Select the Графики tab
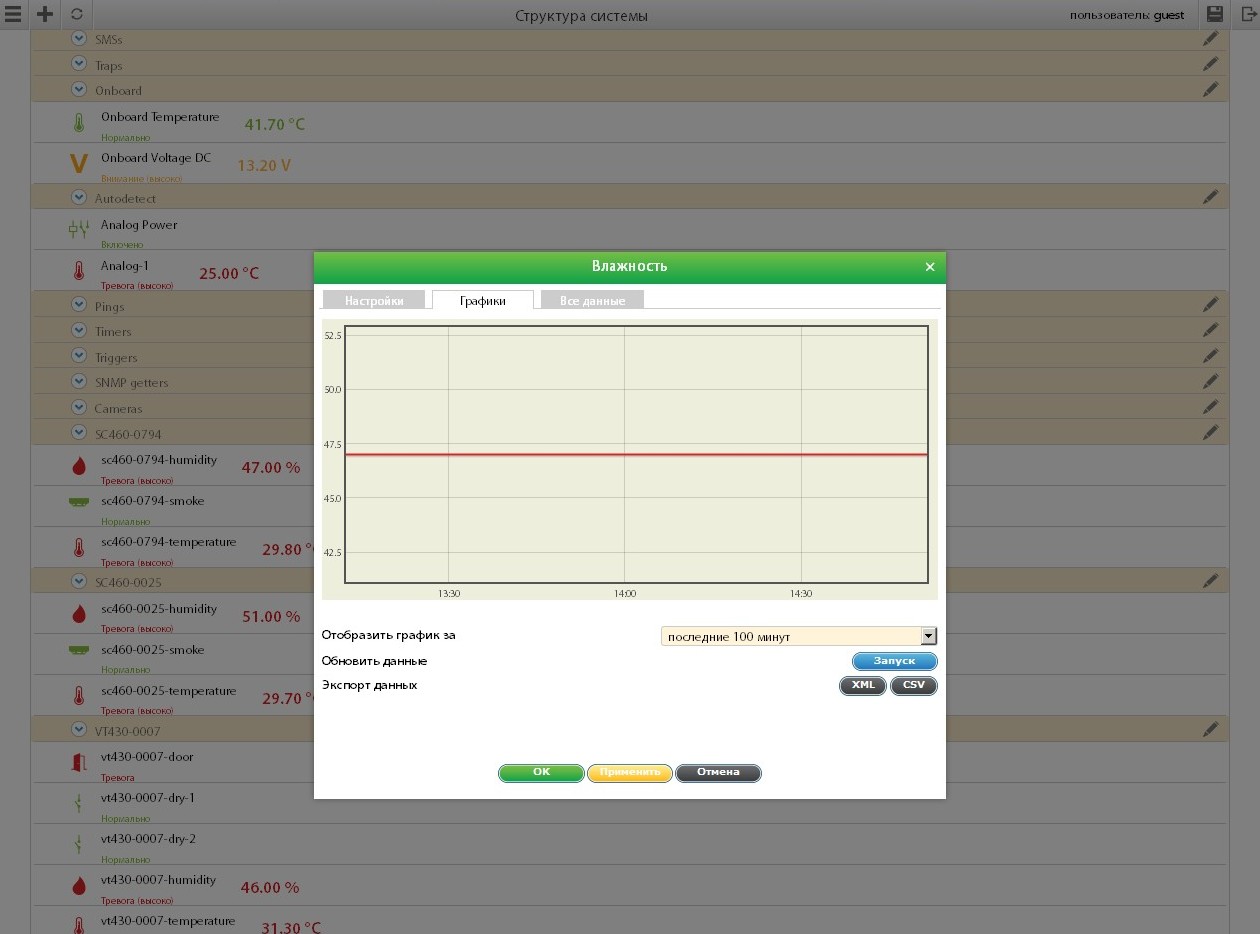Screen dimensions: 1260x934 click(483, 300)
